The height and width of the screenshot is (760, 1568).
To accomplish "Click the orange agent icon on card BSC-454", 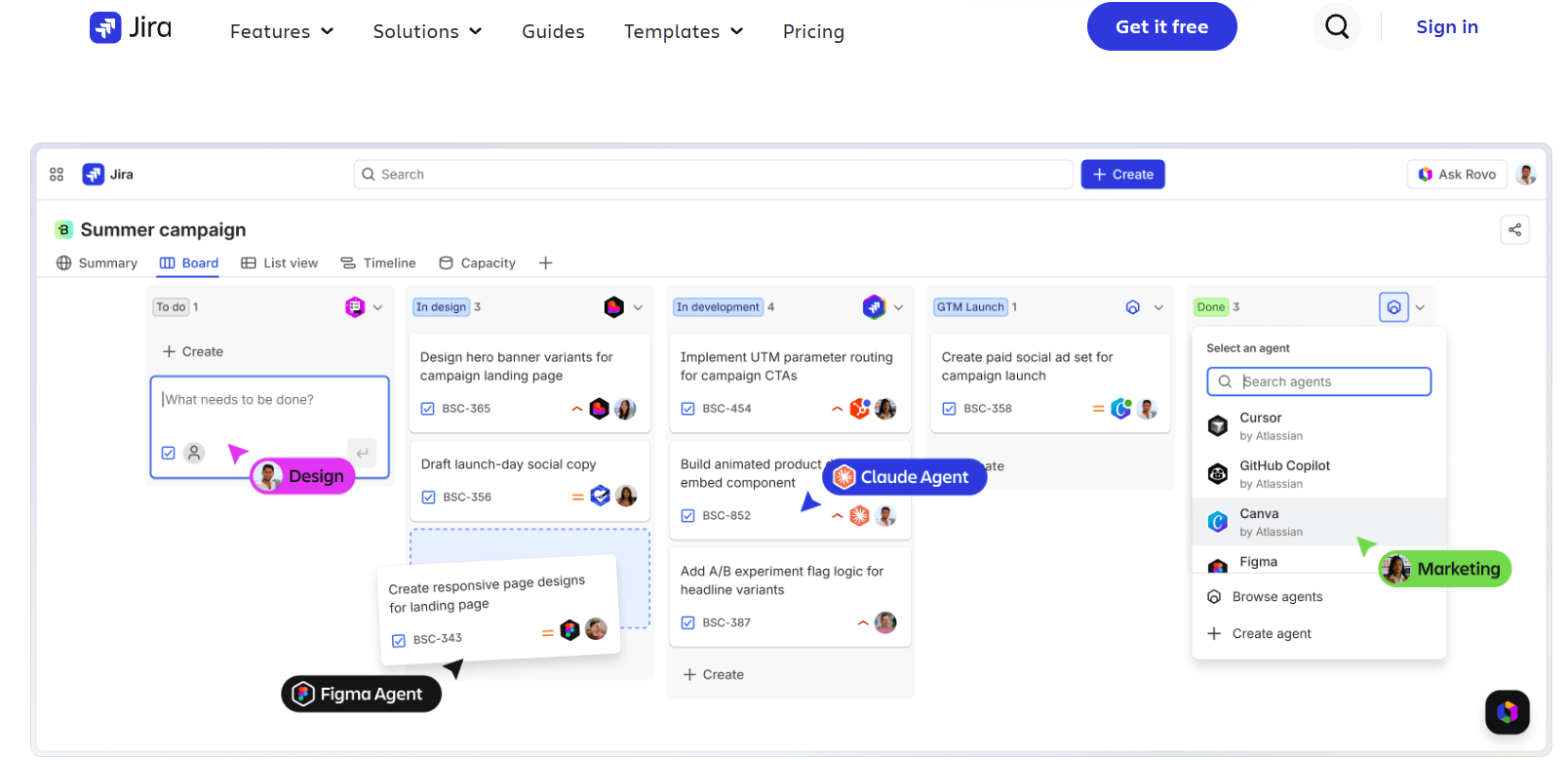I will click(860, 409).
